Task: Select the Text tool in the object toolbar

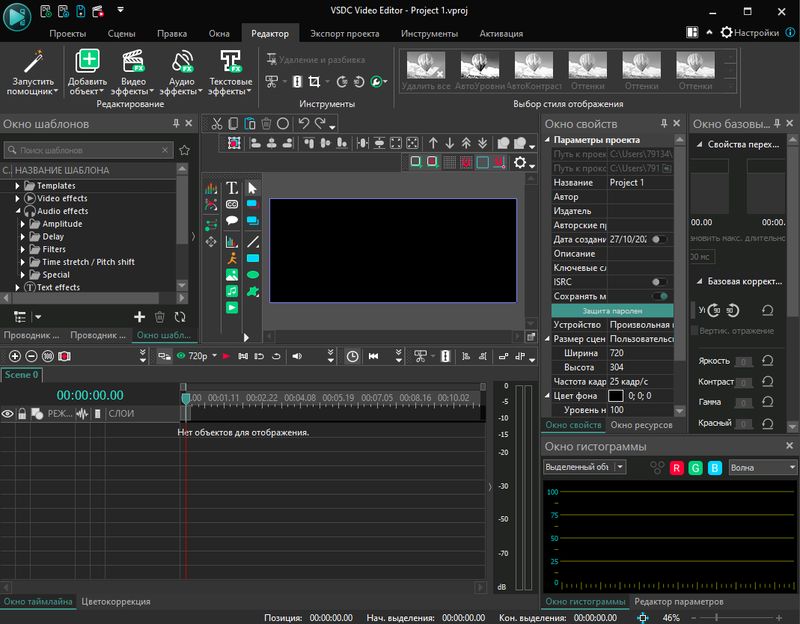Action: tap(232, 188)
